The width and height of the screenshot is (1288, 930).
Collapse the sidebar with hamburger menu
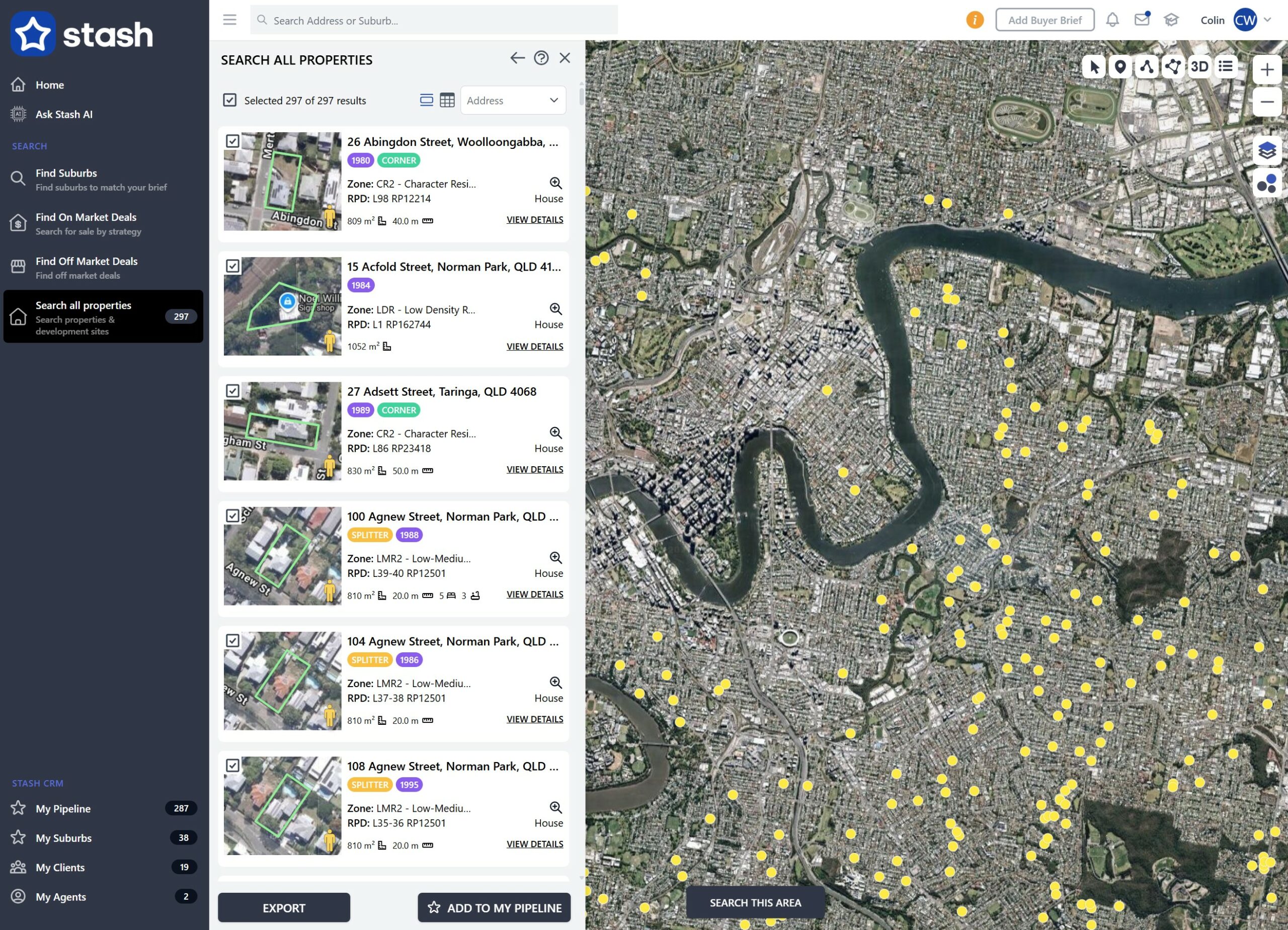tap(229, 20)
